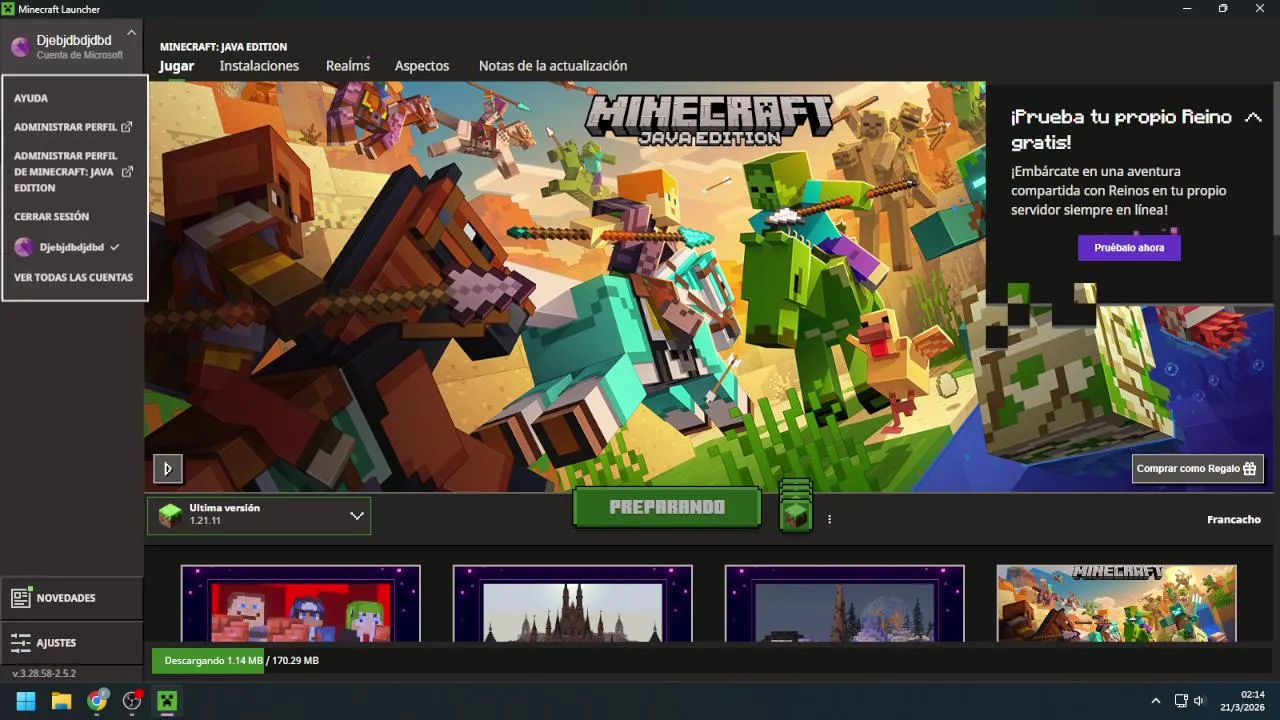Click external-link icon beside ADMINISTRAR PERFIL

[127, 127]
